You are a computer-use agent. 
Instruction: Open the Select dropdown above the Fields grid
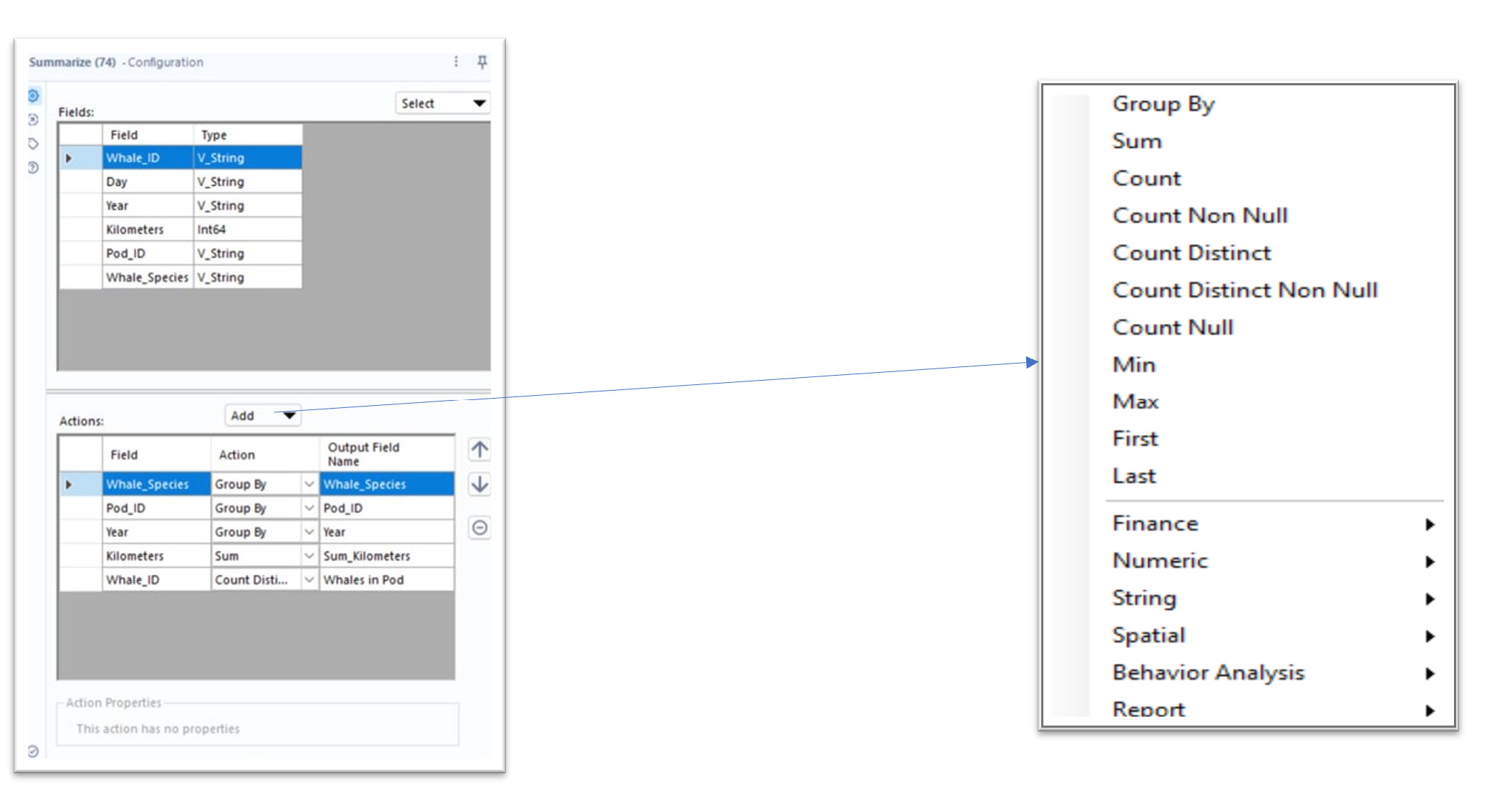point(442,103)
